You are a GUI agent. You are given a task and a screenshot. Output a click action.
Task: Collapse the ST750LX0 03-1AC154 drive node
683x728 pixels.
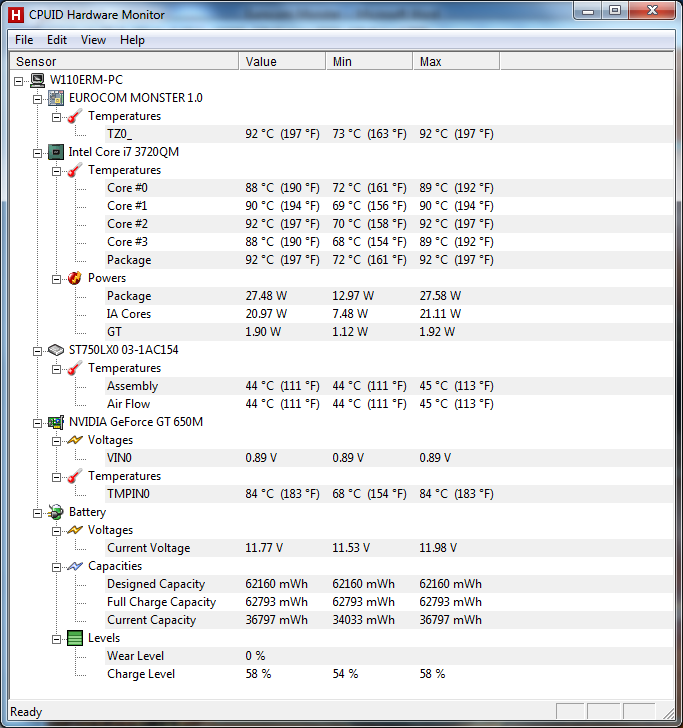coord(38,351)
